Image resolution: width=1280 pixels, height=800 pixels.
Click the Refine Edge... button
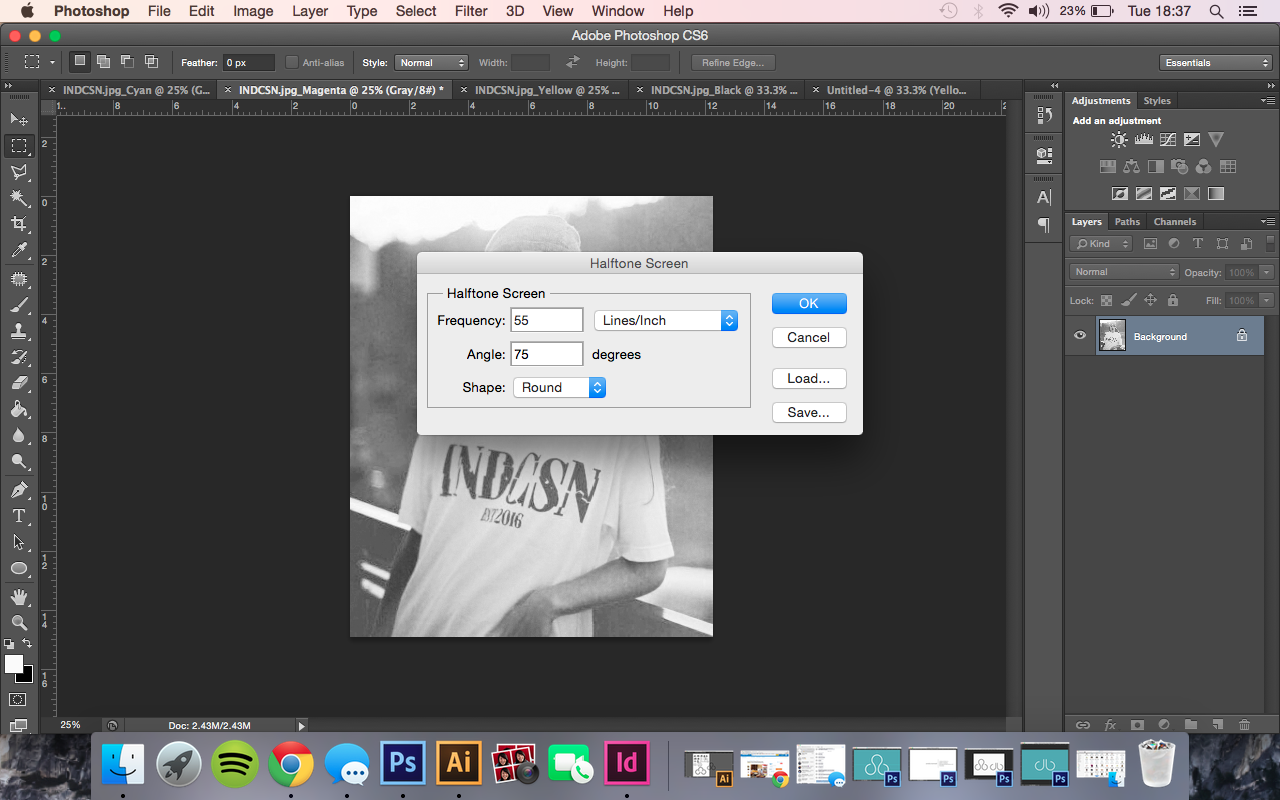(733, 63)
